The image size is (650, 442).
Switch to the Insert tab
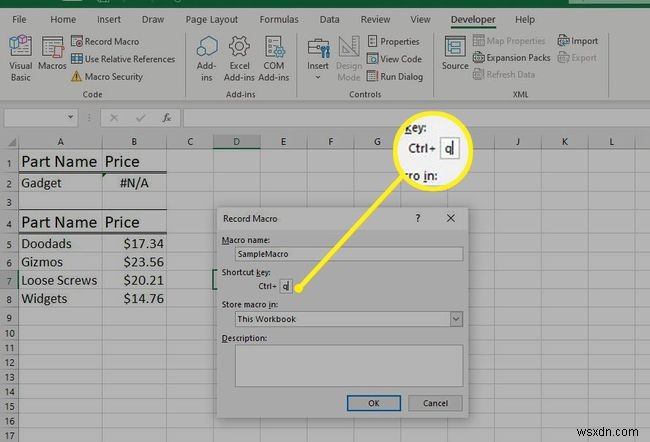[x=109, y=19]
